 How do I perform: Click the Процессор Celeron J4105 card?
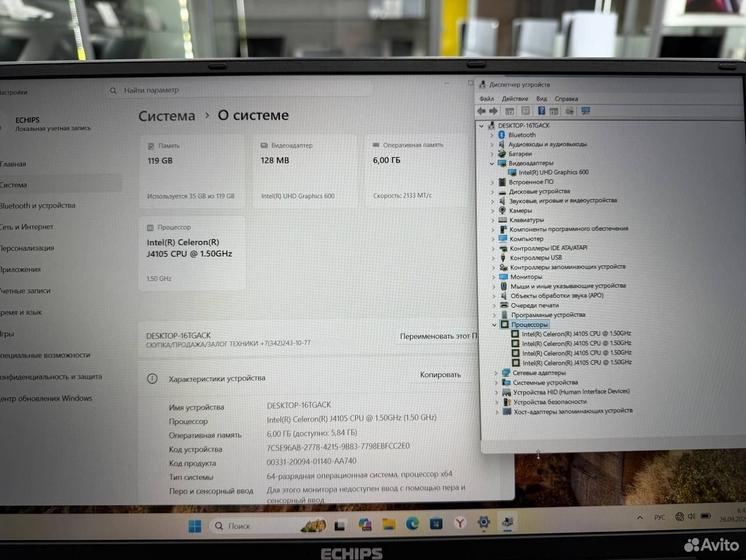click(x=192, y=254)
